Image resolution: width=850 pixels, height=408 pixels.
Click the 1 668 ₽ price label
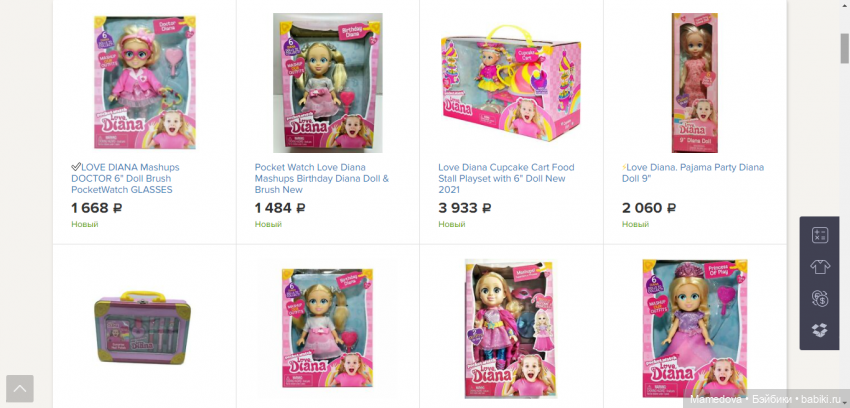coord(96,208)
